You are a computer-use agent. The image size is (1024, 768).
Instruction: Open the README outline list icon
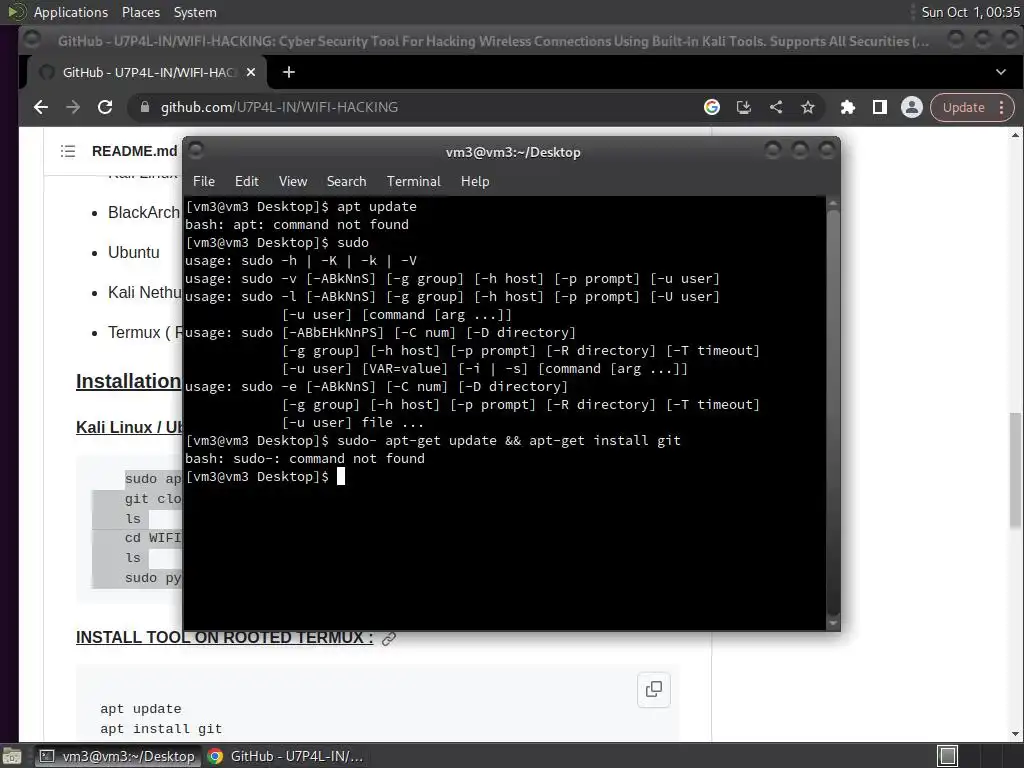68,152
